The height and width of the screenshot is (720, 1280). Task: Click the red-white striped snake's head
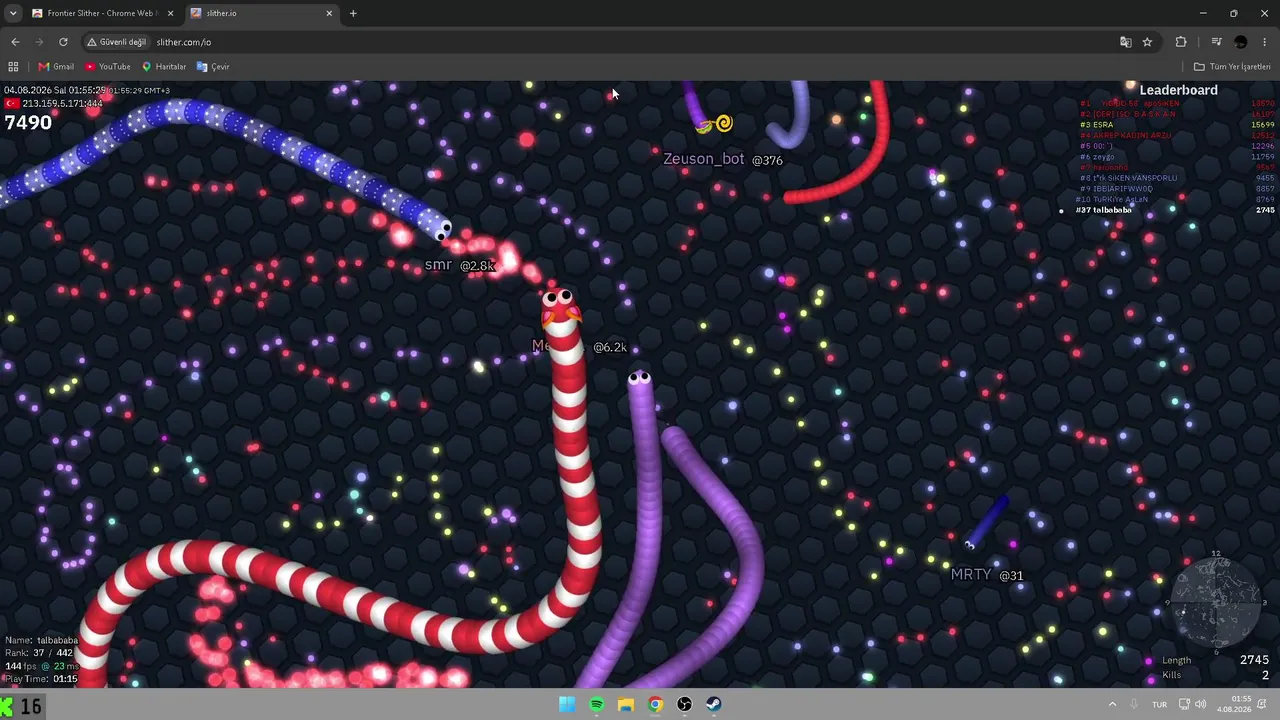pyautogui.click(x=559, y=306)
